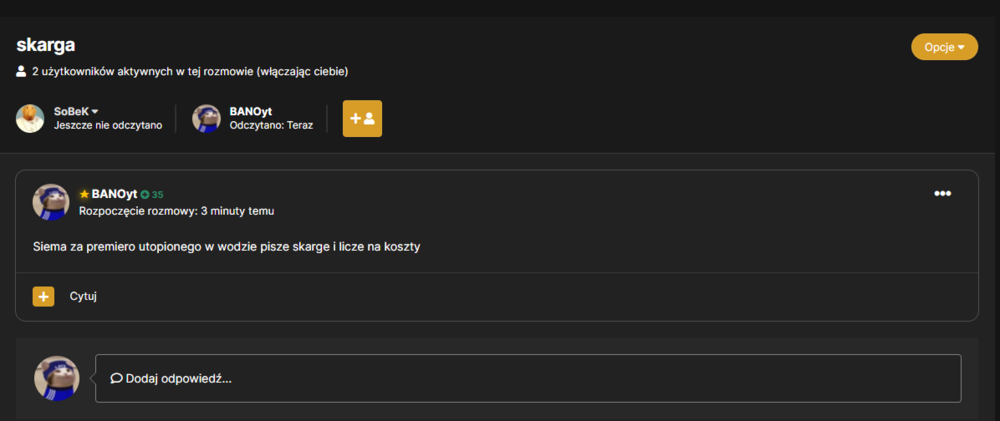Click the BANOyt author name in the message
The image size is (1000, 421).
114,194
